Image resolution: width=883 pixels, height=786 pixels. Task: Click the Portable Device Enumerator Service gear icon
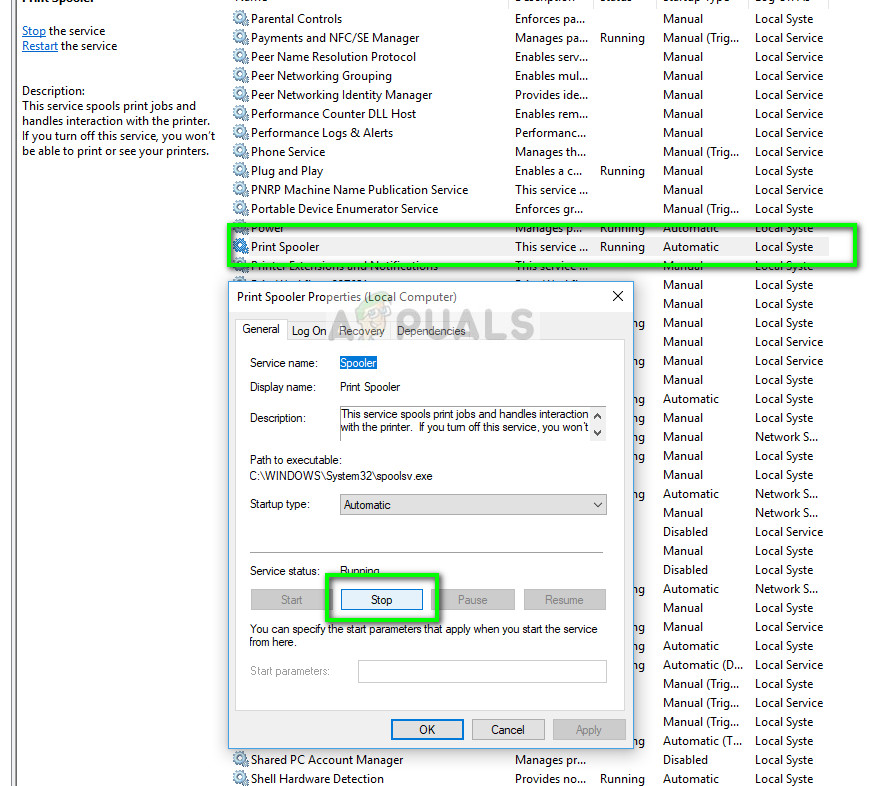[x=240, y=209]
